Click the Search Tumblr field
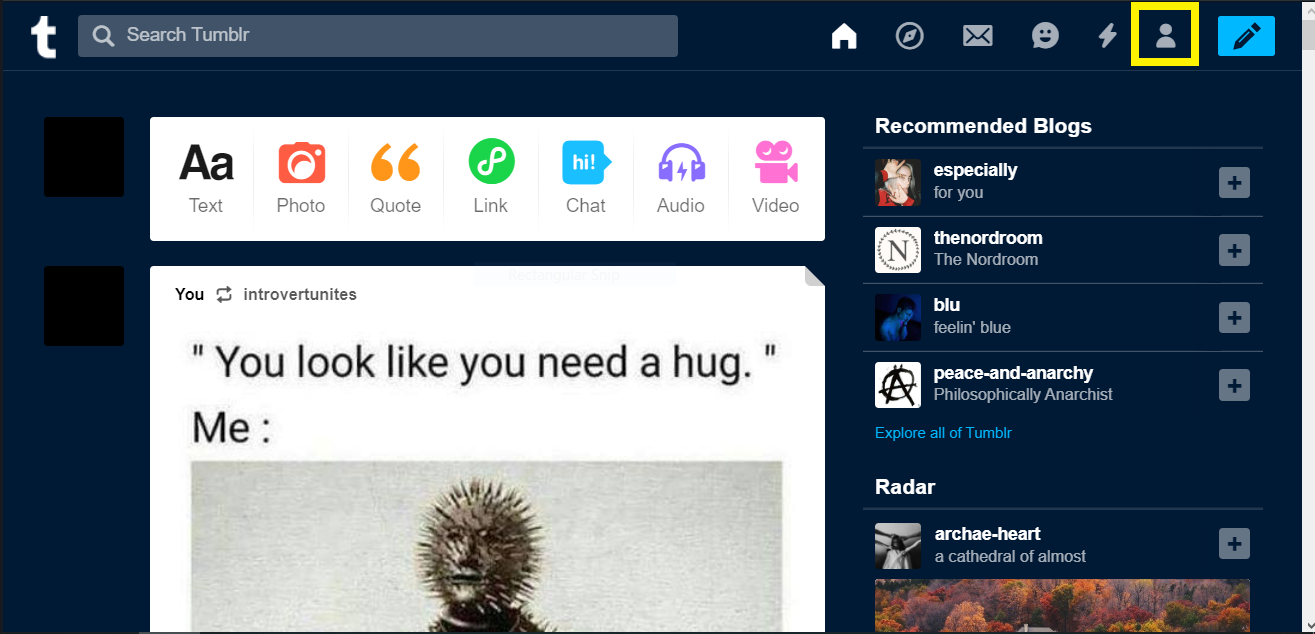Image resolution: width=1315 pixels, height=634 pixels. tap(378, 36)
